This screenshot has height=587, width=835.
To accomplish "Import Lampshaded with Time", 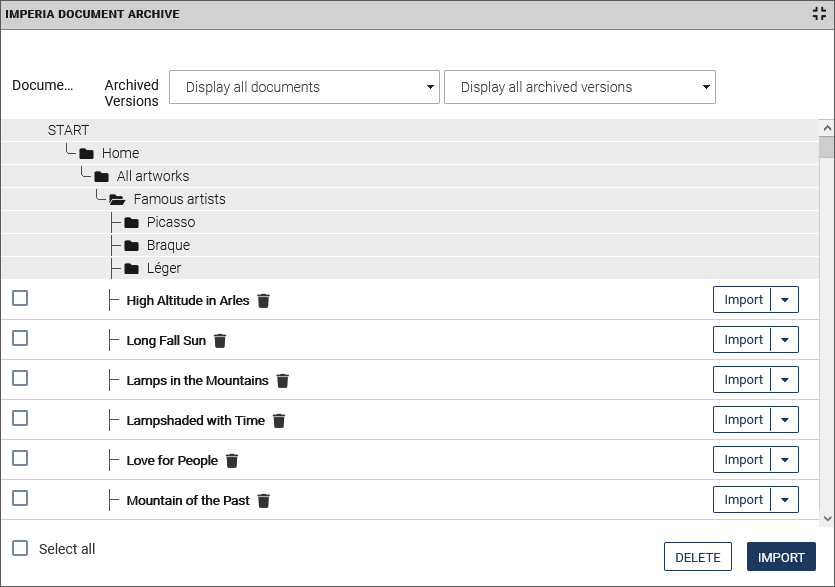I will coord(742,420).
